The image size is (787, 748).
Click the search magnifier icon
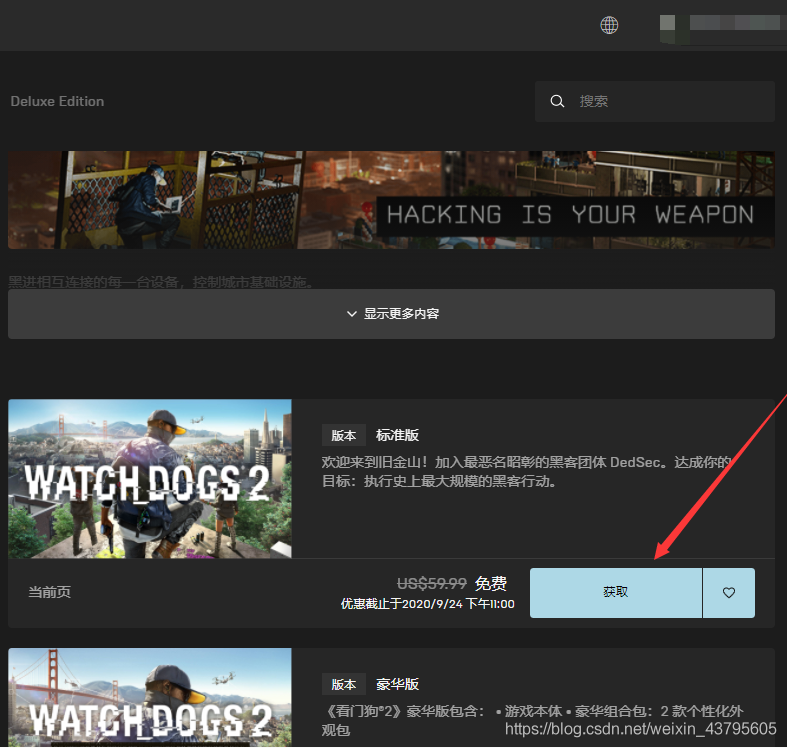pyautogui.click(x=557, y=101)
